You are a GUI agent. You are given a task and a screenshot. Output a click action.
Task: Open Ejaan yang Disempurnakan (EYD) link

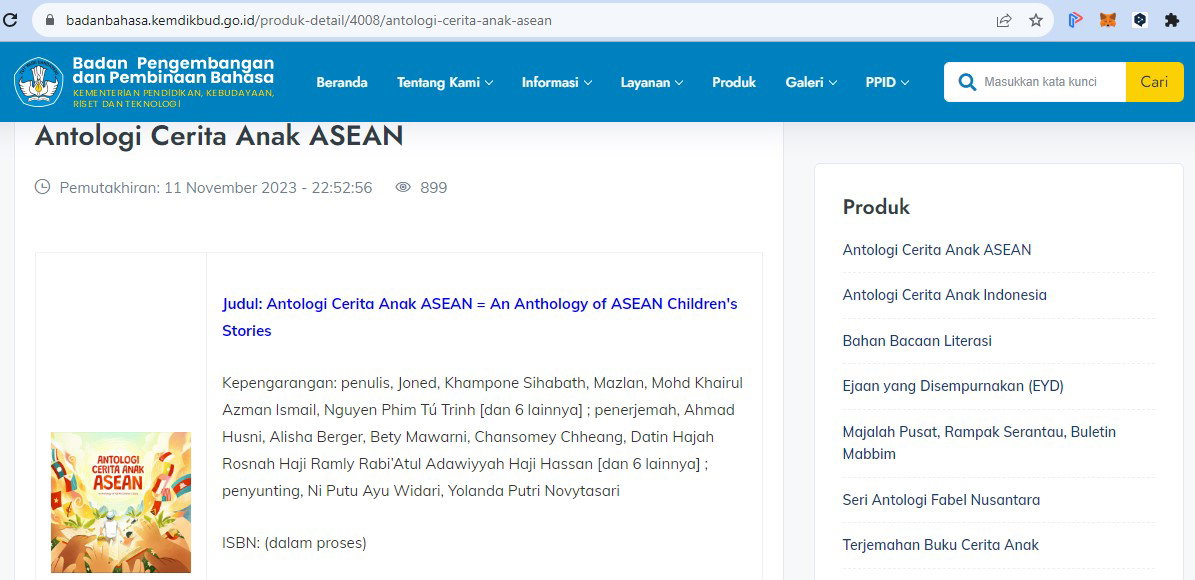click(x=953, y=386)
